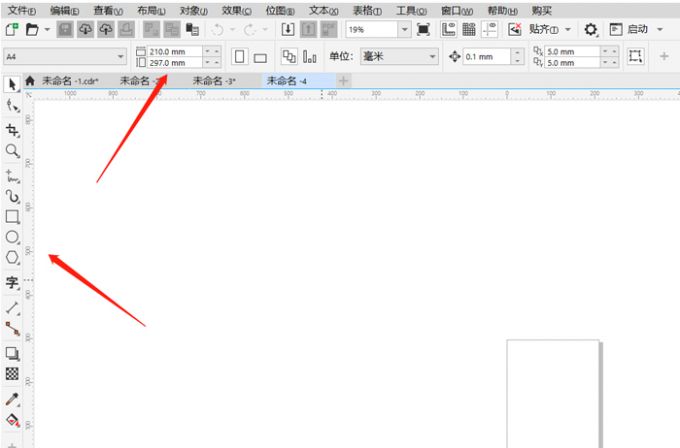This screenshot has width=680, height=448.
Task: Open the 文件 menu
Action: pos(22,11)
